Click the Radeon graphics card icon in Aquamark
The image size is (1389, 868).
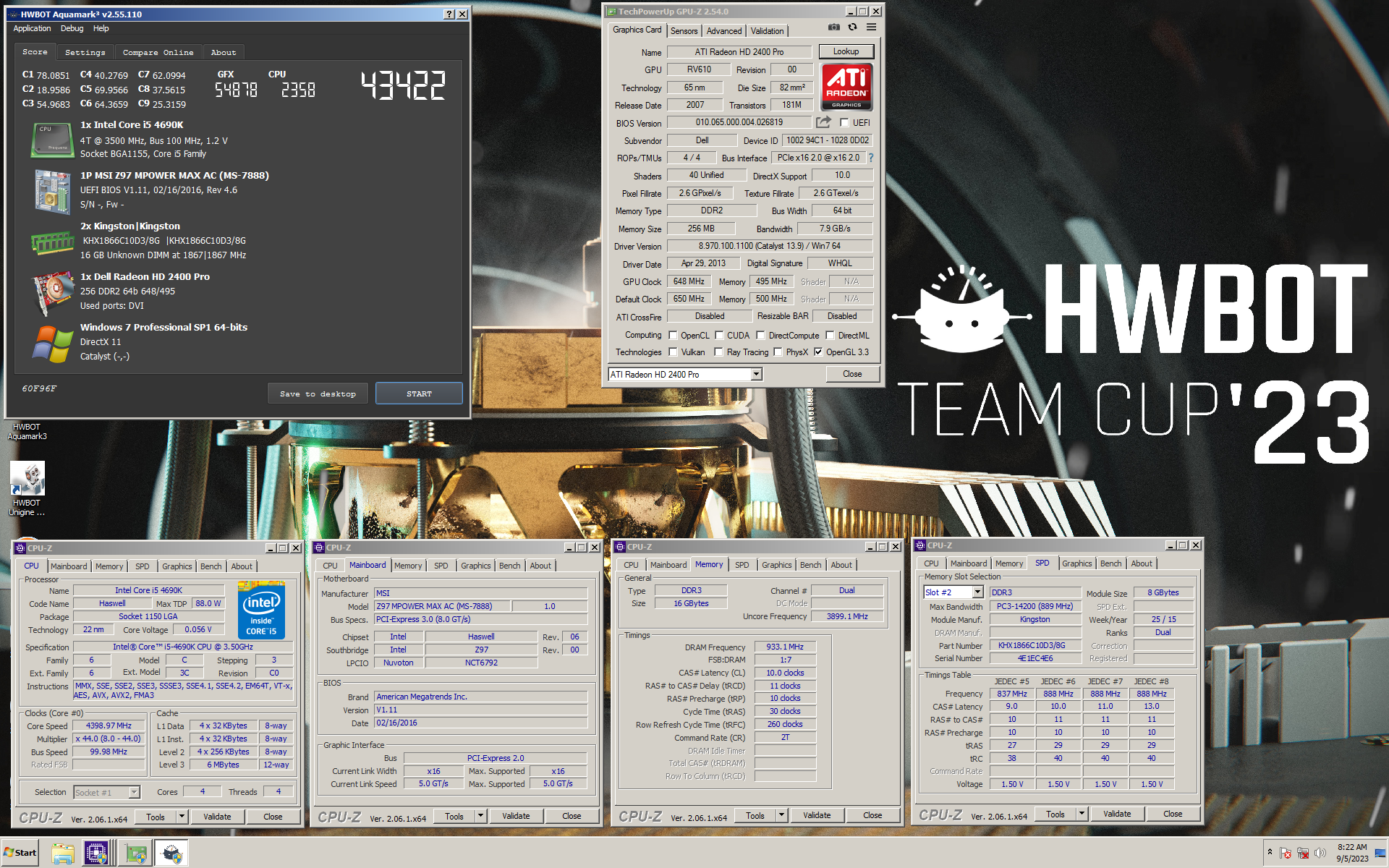[52, 293]
